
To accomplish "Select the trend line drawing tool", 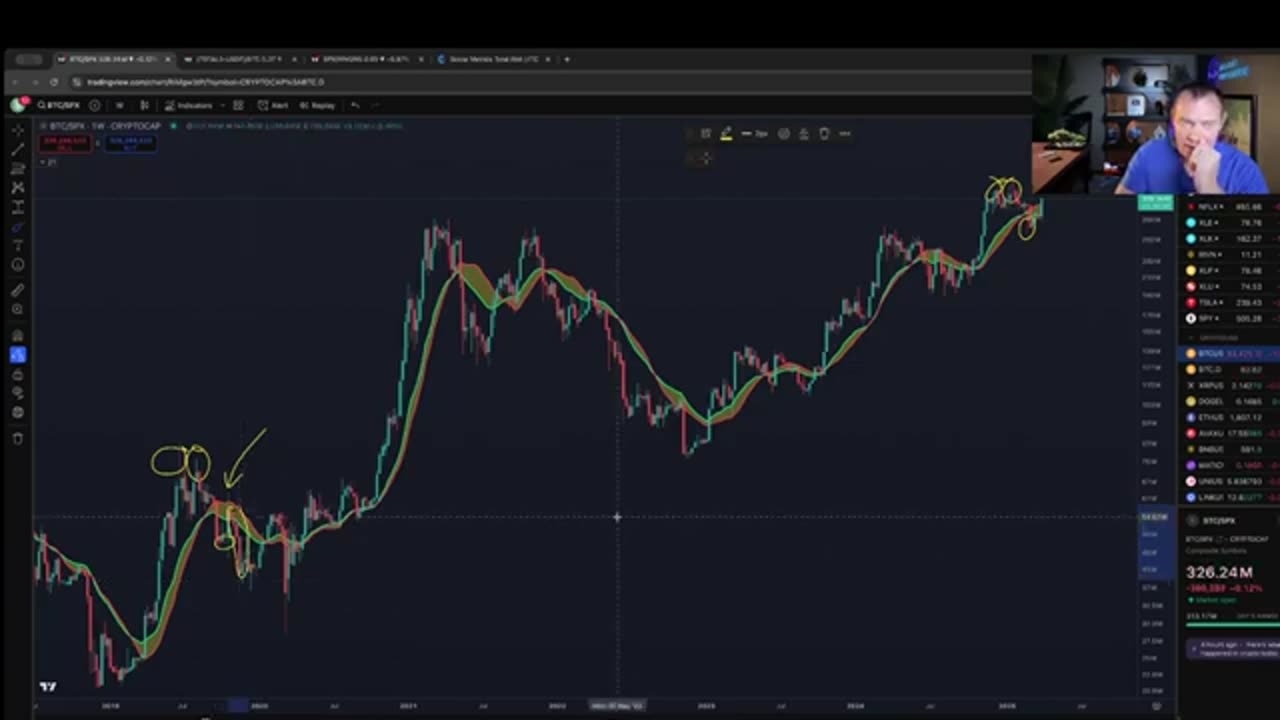I will [x=18, y=149].
